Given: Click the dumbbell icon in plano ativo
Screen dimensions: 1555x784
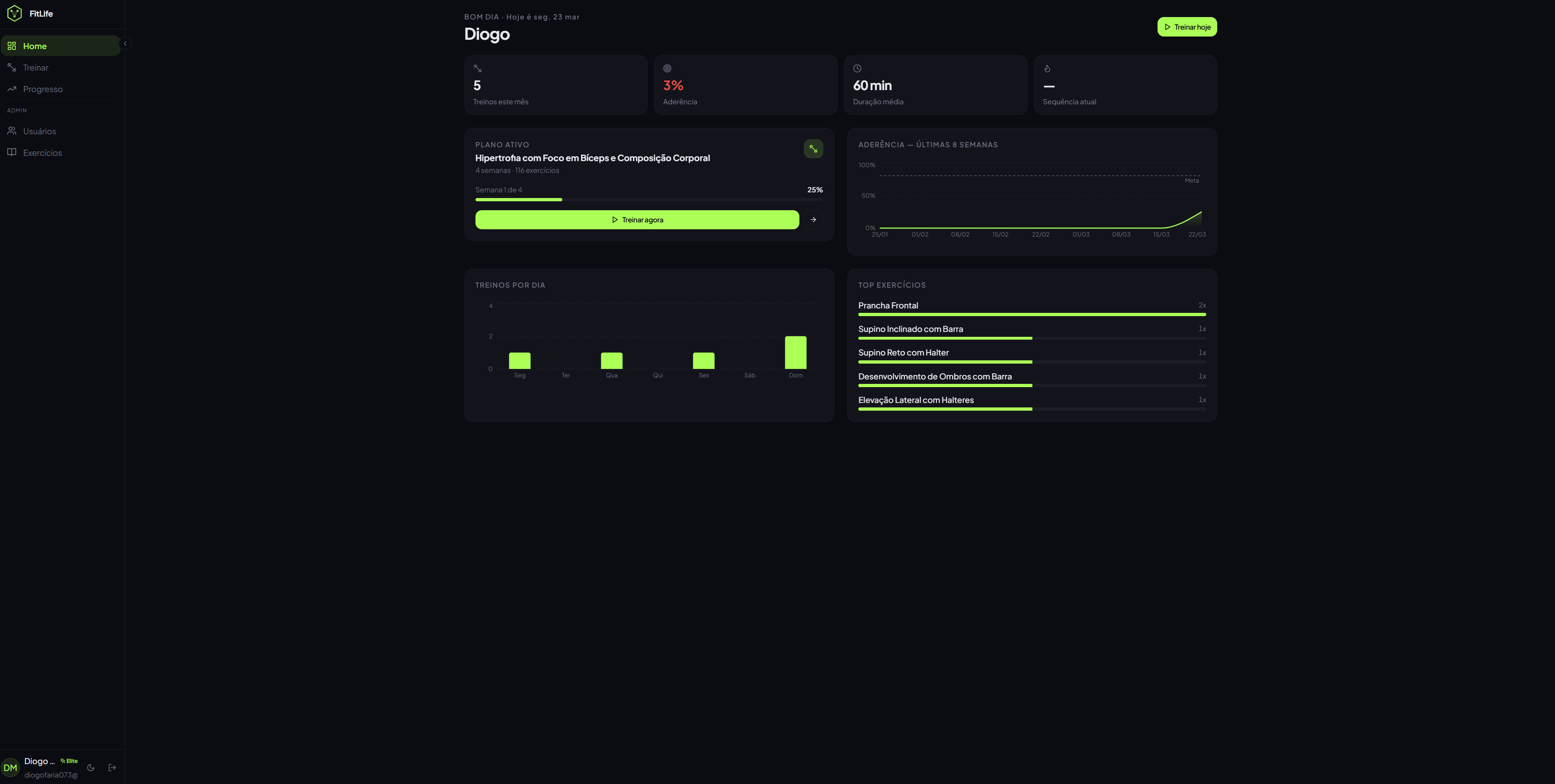Looking at the screenshot, I should click(x=813, y=149).
